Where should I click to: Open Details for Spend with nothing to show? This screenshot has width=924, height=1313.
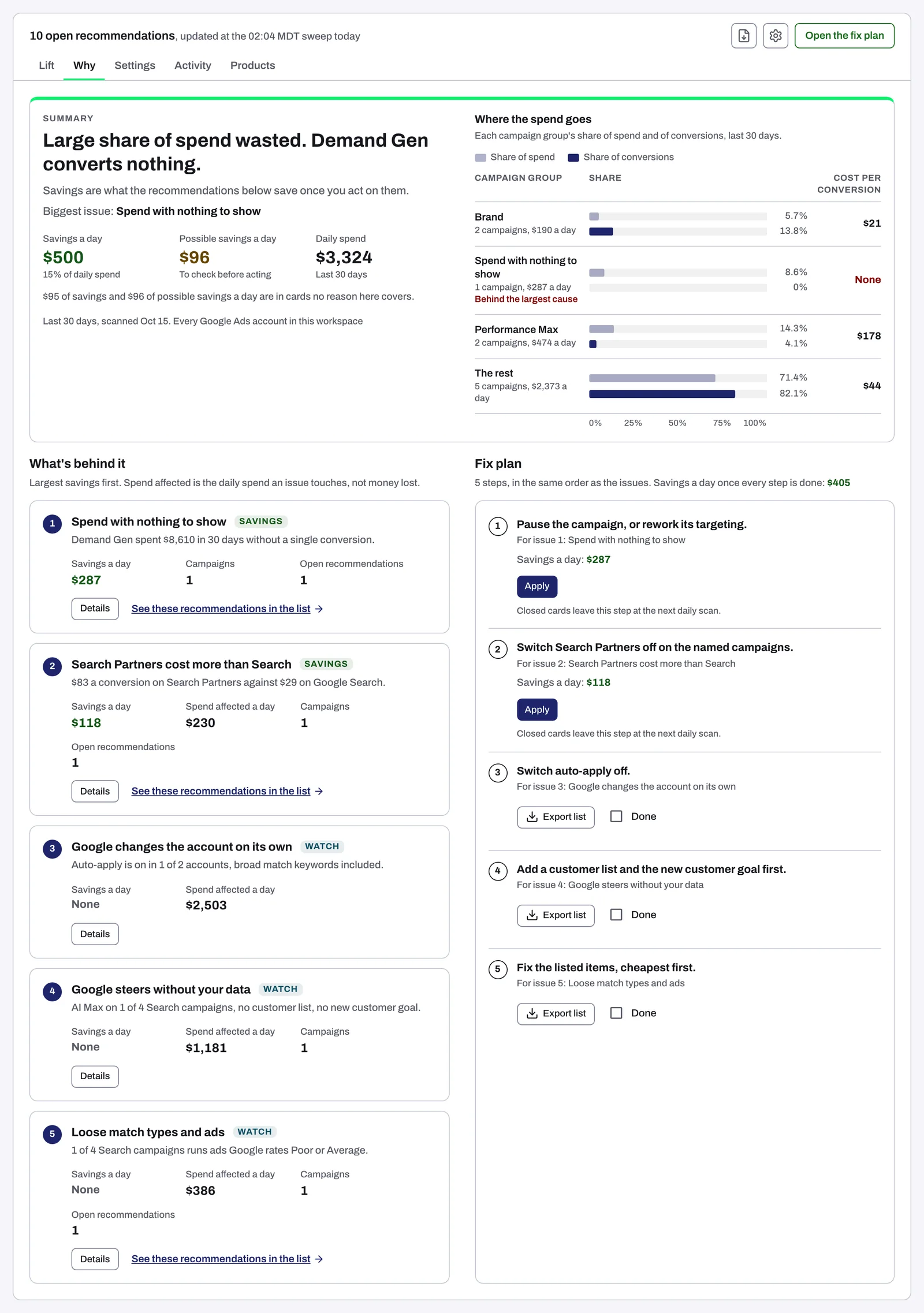tap(95, 609)
